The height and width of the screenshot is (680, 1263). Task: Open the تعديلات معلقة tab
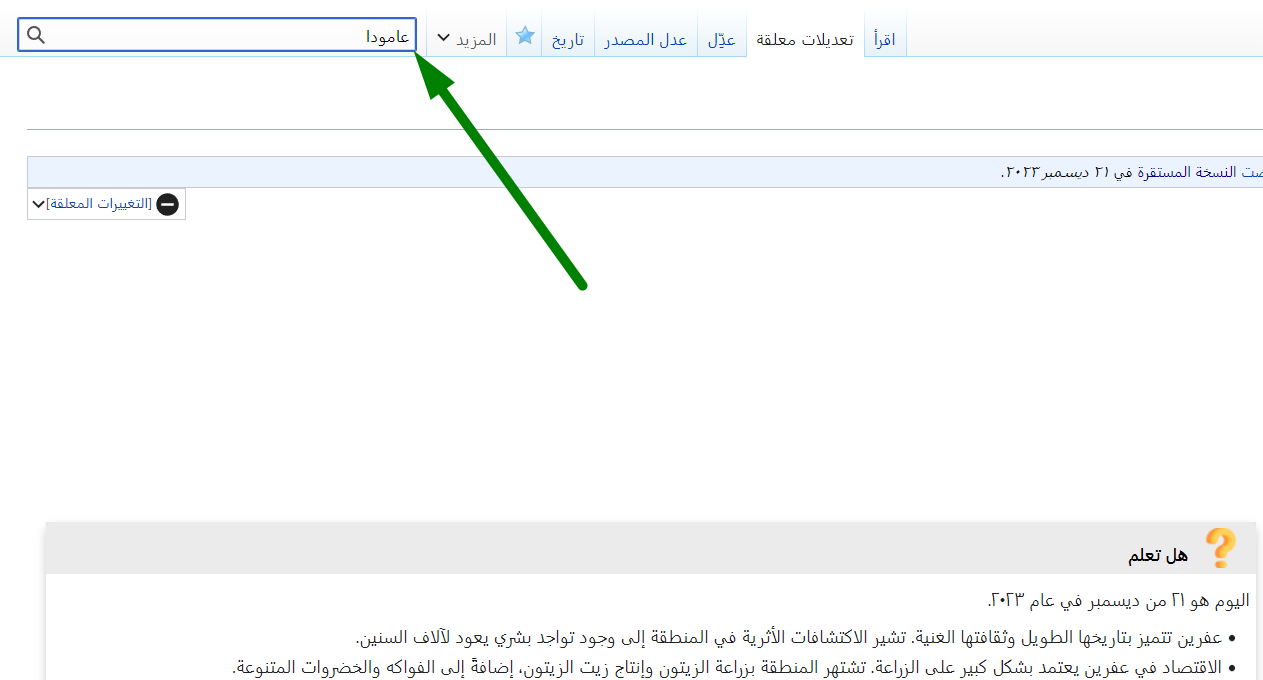pyautogui.click(x=805, y=39)
